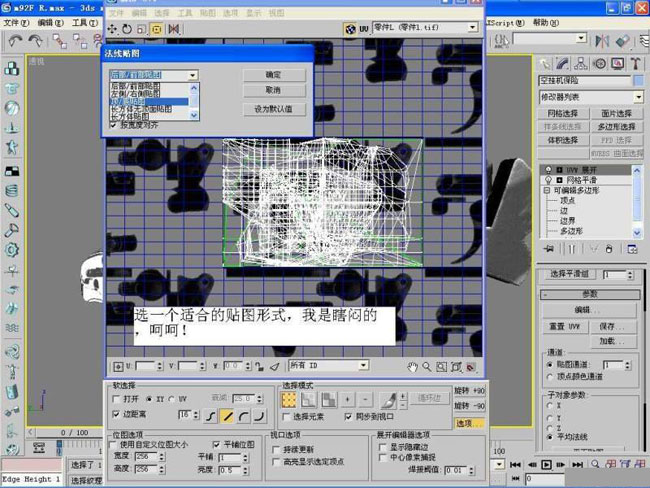The width and height of the screenshot is (650, 488).
Task: Click the 确定 button in 法线贴图 dialog
Action: [x=274, y=75]
